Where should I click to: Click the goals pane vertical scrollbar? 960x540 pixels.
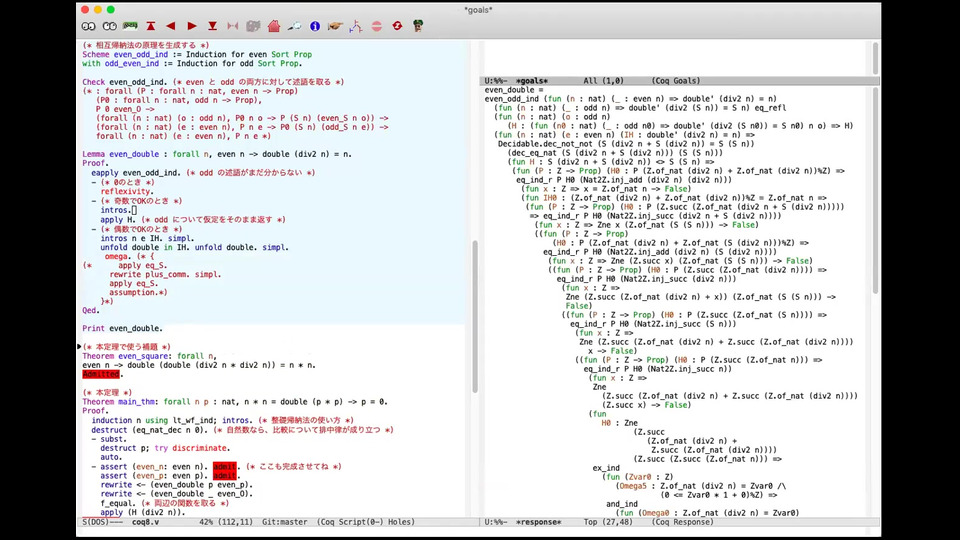(x=876, y=191)
